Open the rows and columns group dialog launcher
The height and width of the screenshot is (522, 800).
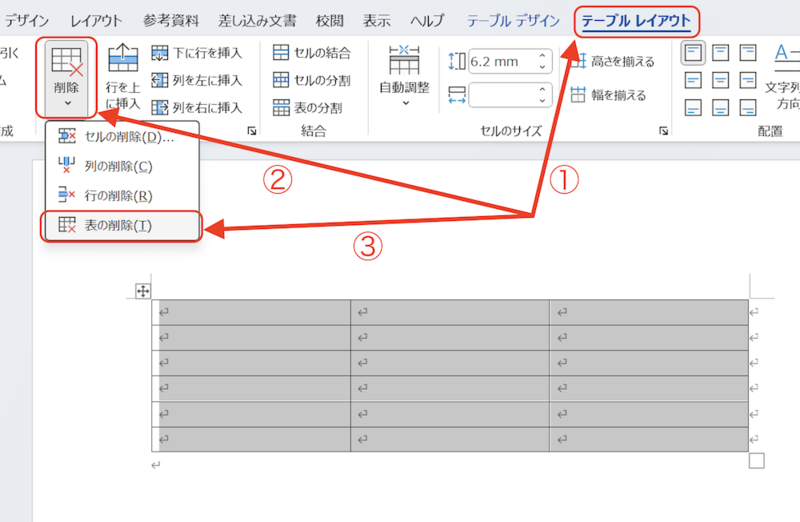[252, 131]
